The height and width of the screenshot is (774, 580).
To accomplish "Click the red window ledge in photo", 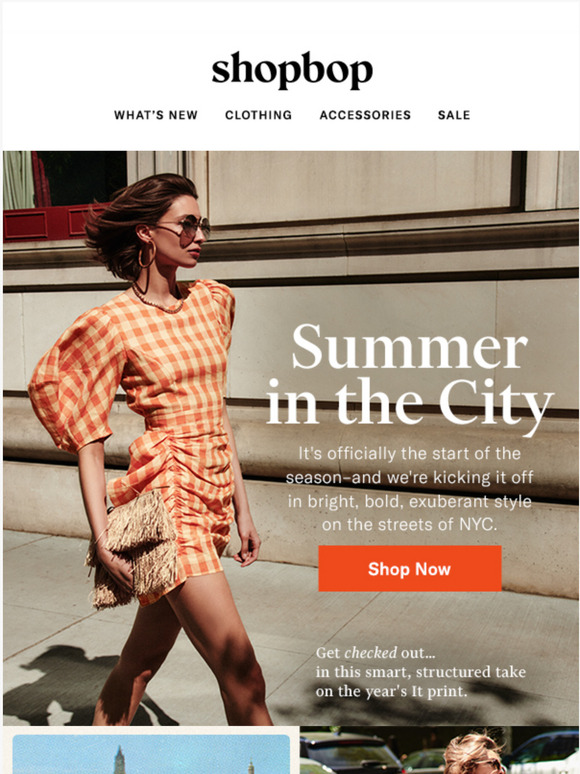I will pos(47,222).
